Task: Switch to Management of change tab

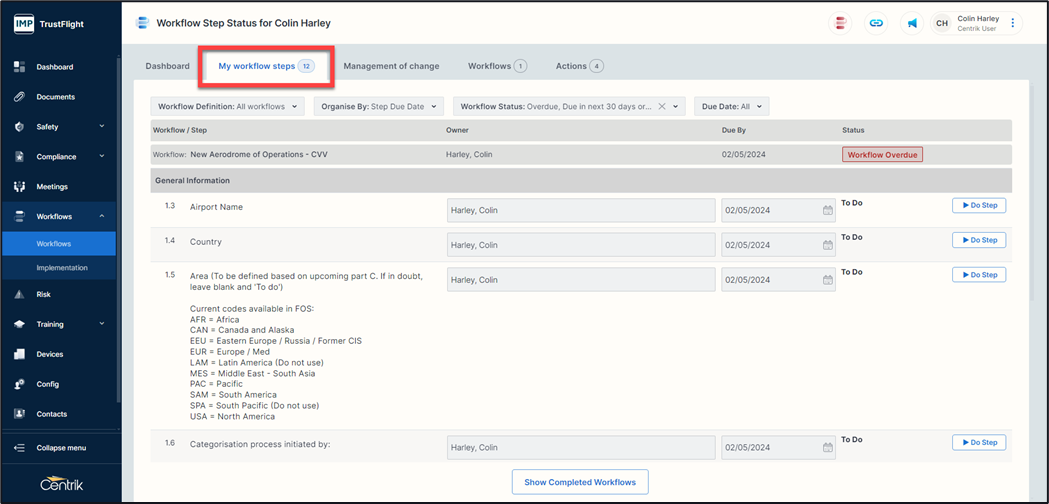Action: pyautogui.click(x=391, y=66)
